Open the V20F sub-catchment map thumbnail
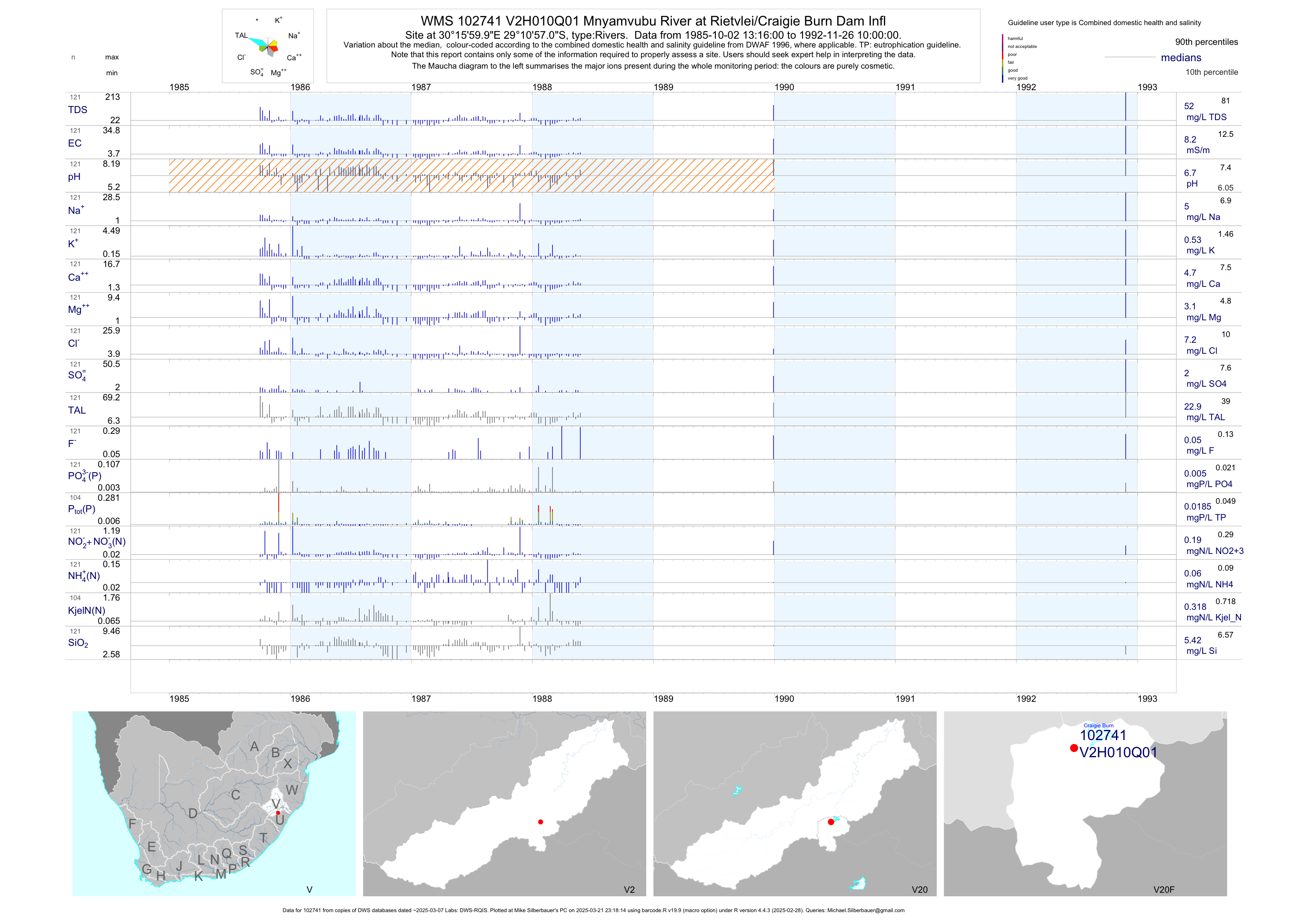 click(1085, 803)
